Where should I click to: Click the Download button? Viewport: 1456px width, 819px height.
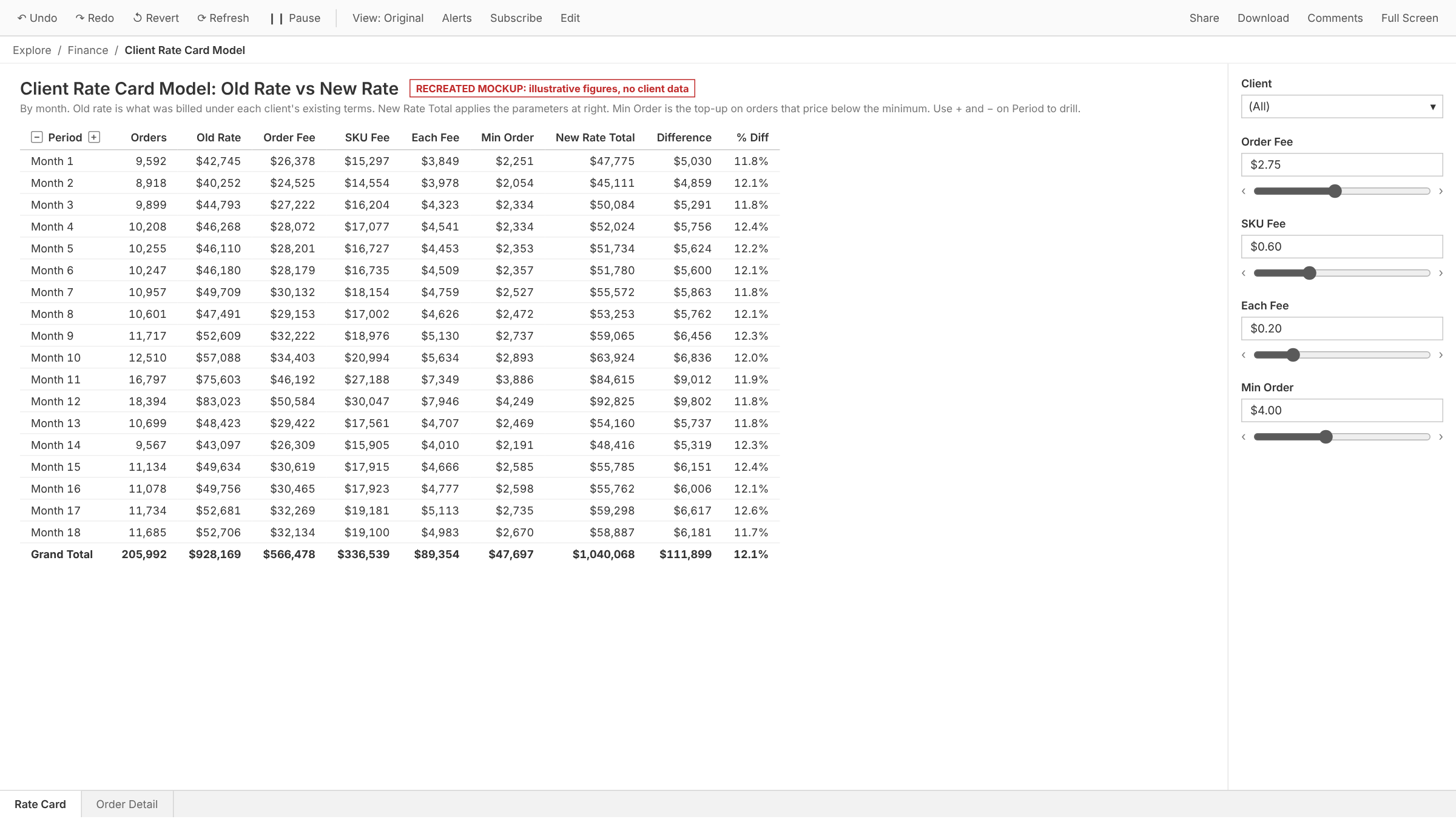(x=1263, y=18)
